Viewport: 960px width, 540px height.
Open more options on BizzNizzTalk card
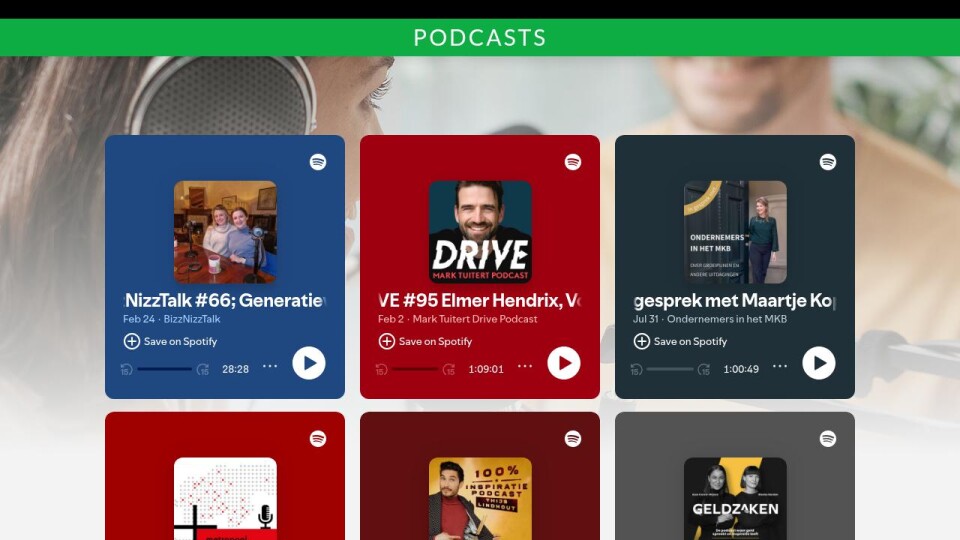[x=270, y=366]
